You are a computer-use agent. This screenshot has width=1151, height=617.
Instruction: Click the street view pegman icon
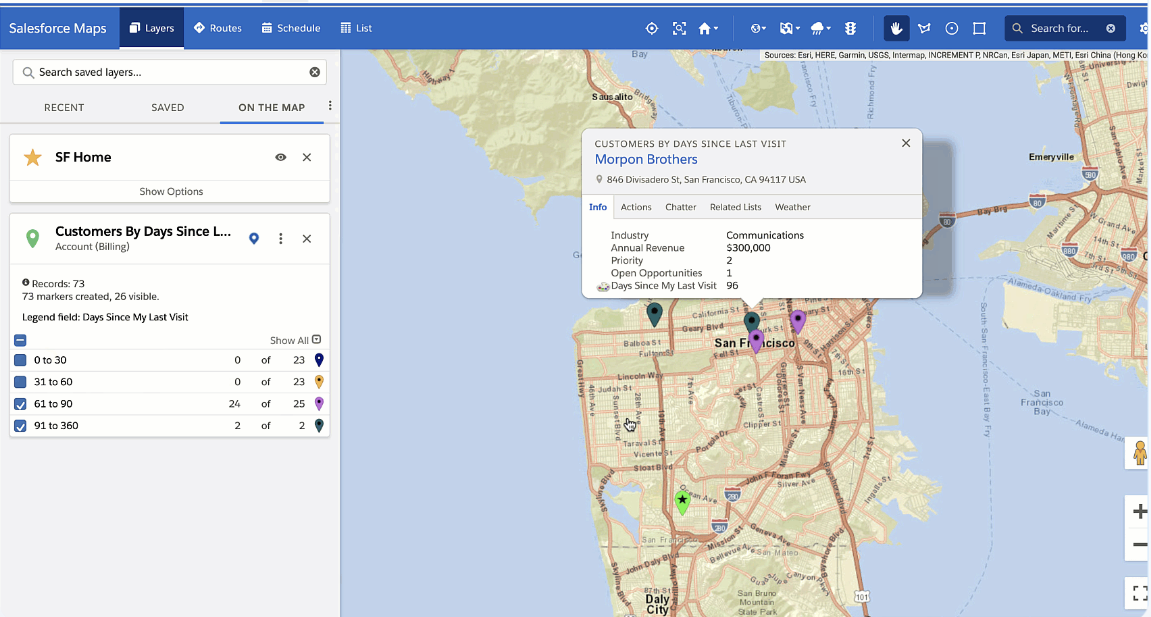(1139, 453)
